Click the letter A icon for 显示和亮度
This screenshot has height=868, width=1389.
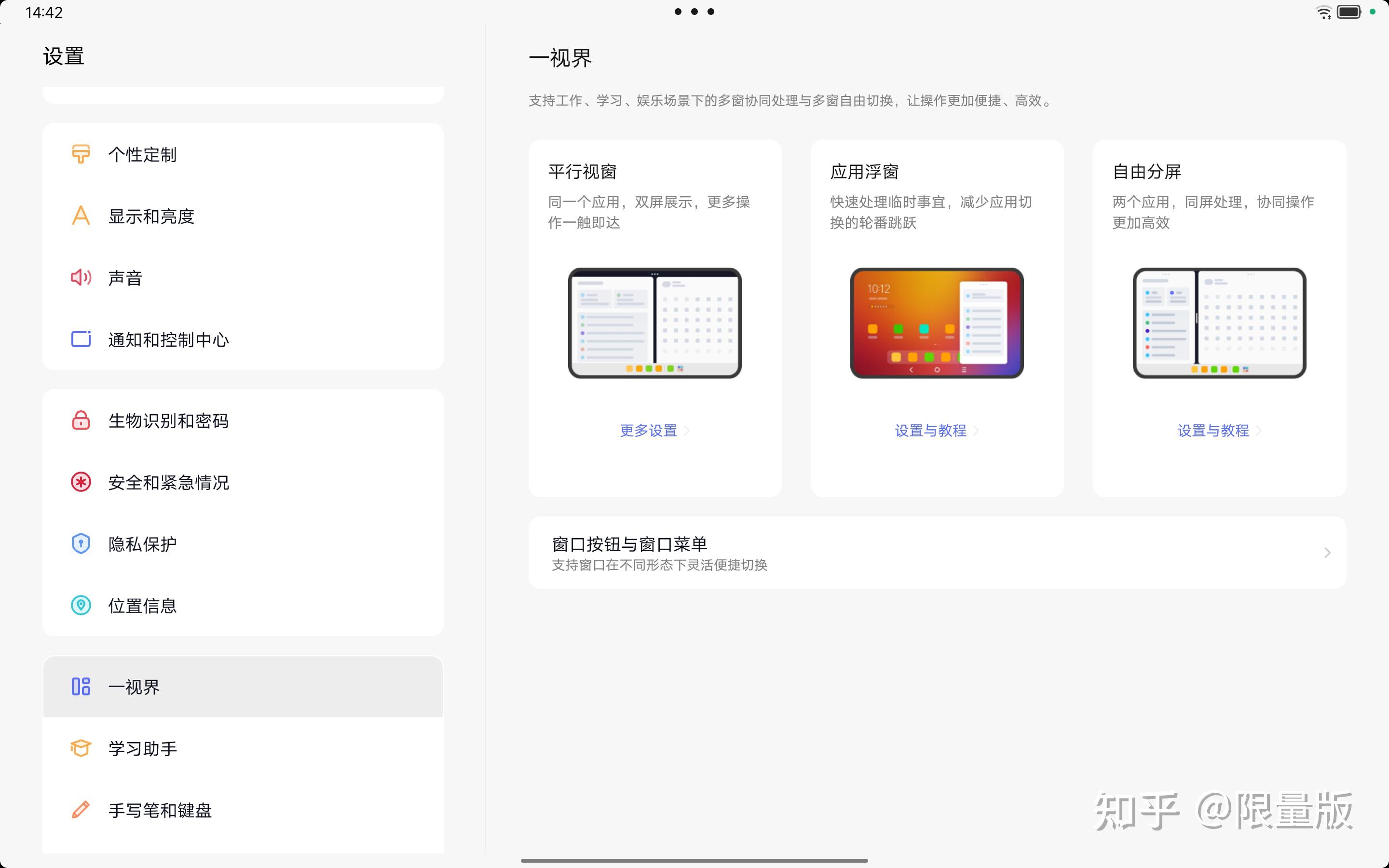point(81,216)
